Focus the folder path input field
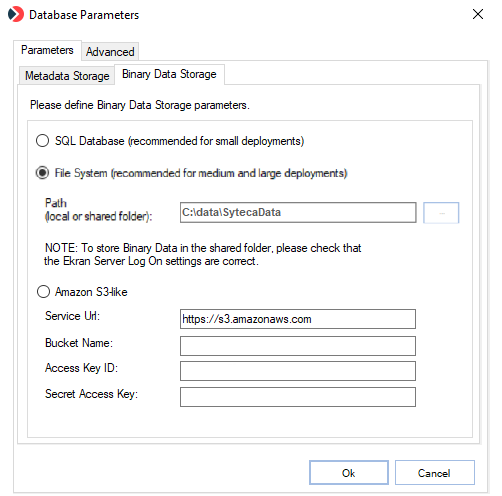 click(298, 212)
